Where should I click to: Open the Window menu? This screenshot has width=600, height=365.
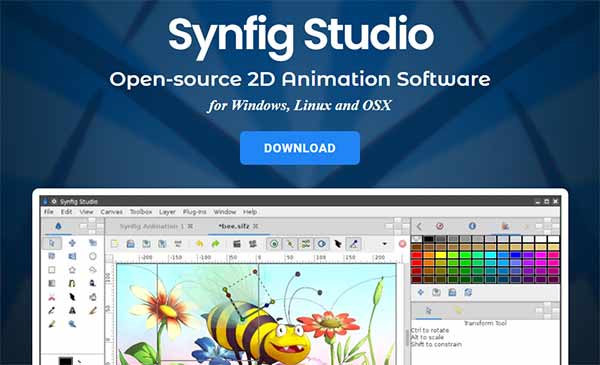pyautogui.click(x=225, y=212)
